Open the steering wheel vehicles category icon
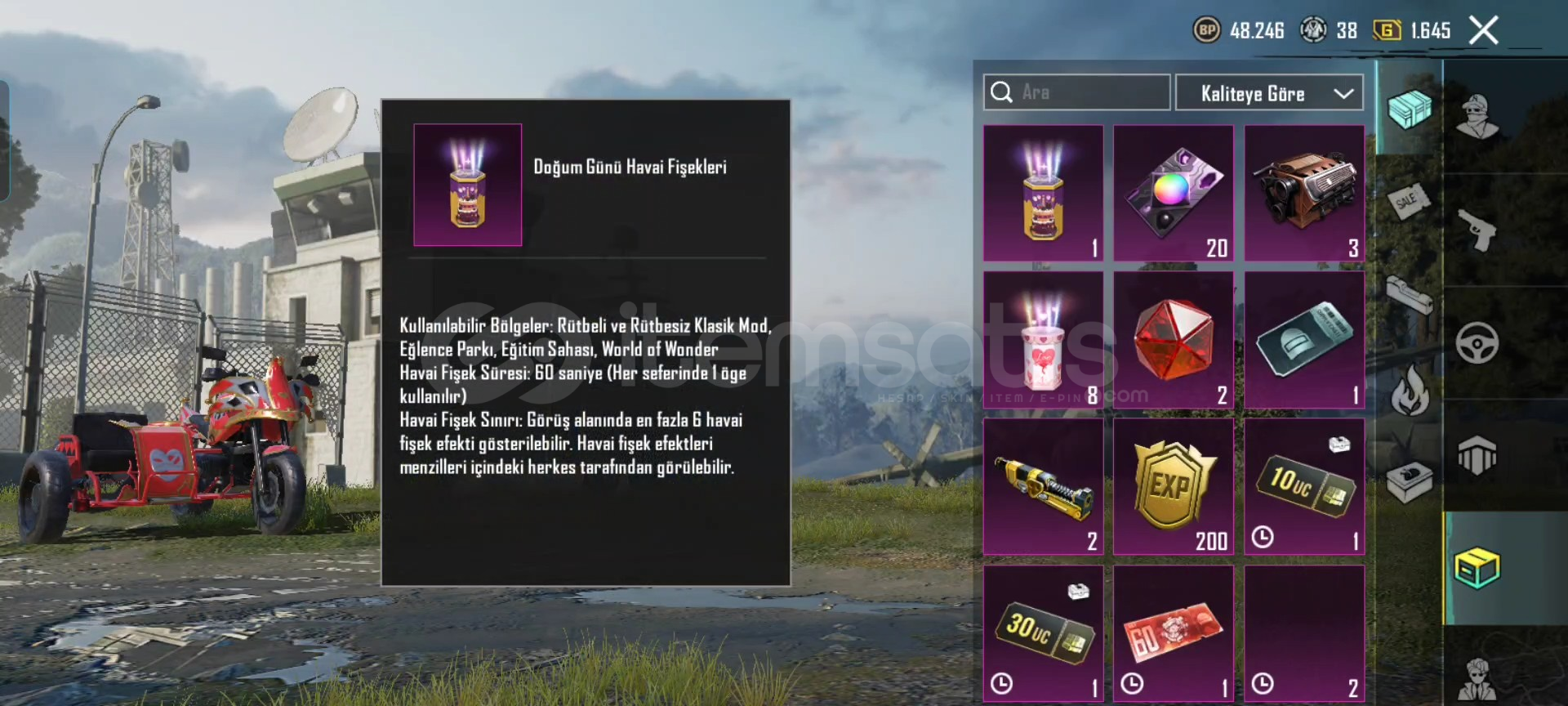Screen dimensions: 1568x706 1477,343
